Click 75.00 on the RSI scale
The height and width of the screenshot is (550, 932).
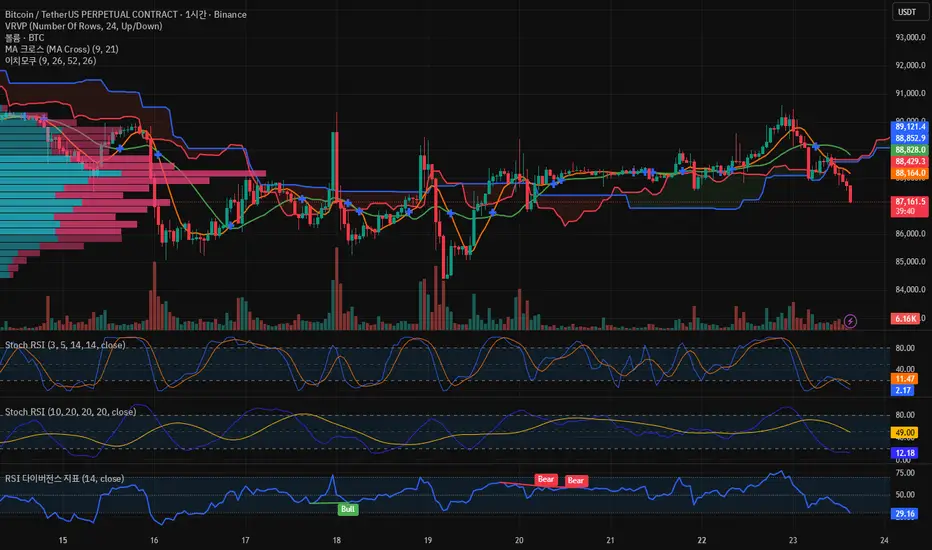[x=905, y=473]
